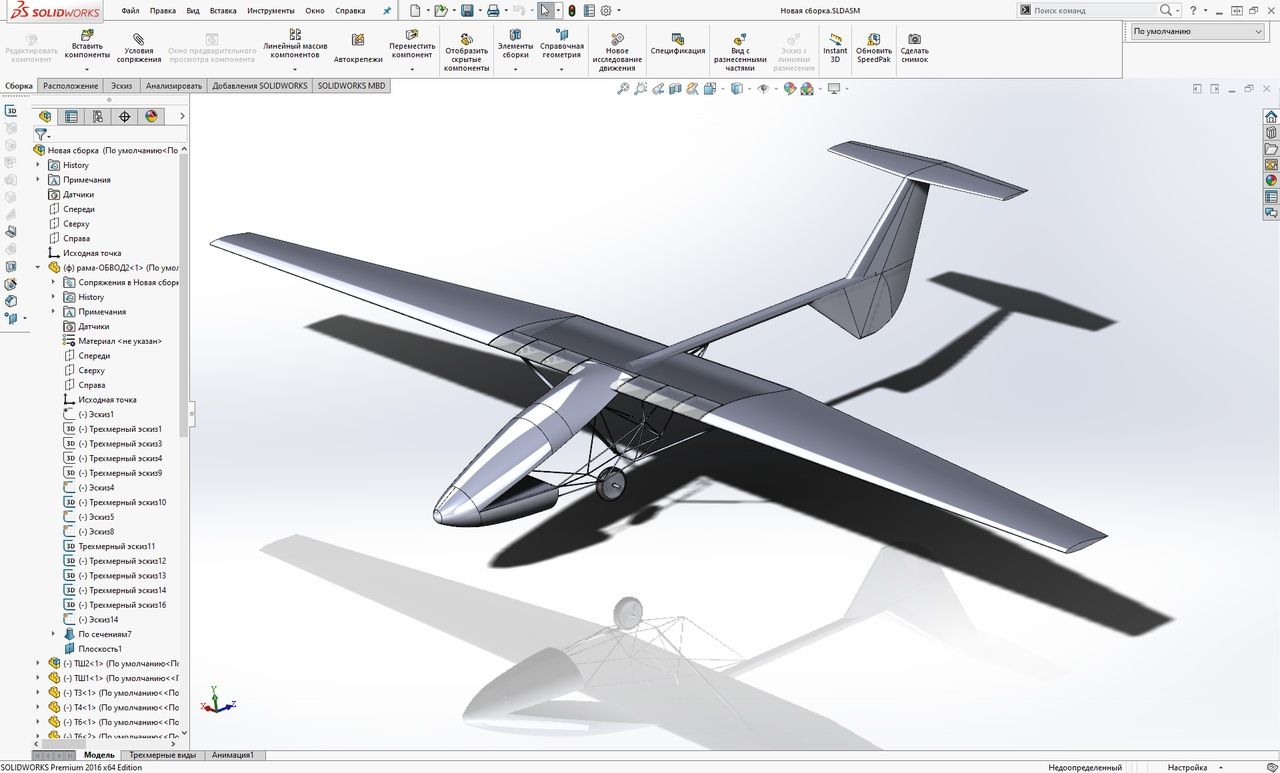Click the Appearances color ball in right pane
Screen dimensions: 1280x773
click(x=1271, y=181)
